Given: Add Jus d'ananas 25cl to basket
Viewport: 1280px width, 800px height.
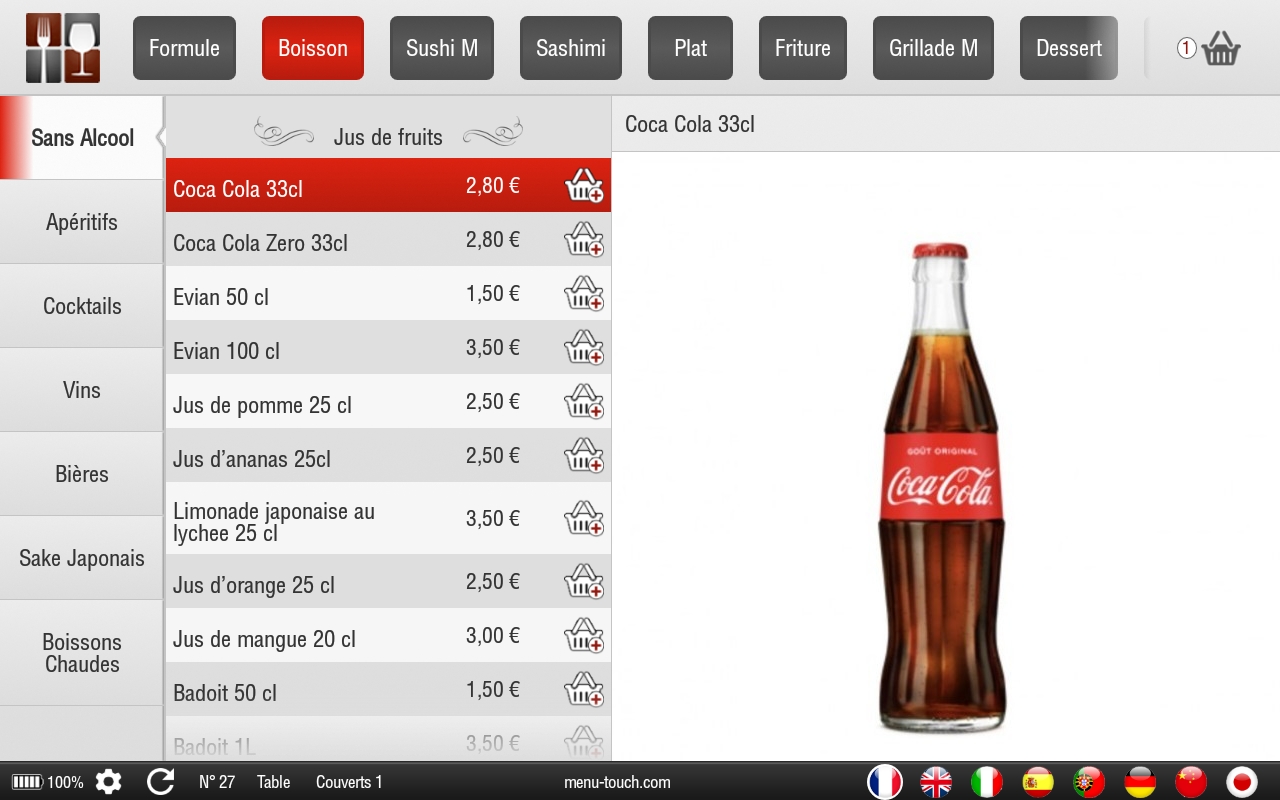Looking at the screenshot, I should tap(584, 456).
